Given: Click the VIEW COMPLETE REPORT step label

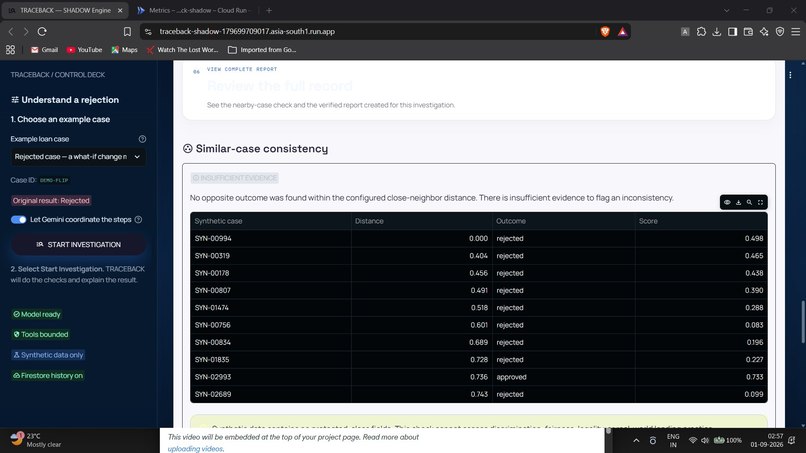Looking at the screenshot, I should pyautogui.click(x=242, y=69).
